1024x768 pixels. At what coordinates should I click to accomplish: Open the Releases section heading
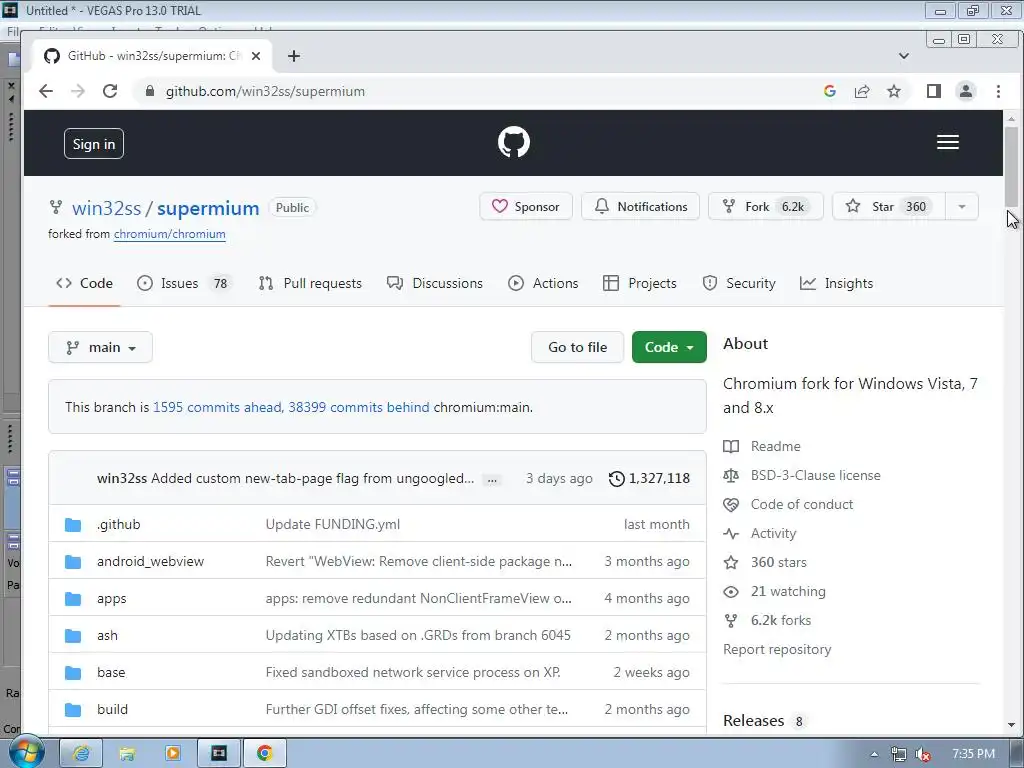(x=754, y=720)
